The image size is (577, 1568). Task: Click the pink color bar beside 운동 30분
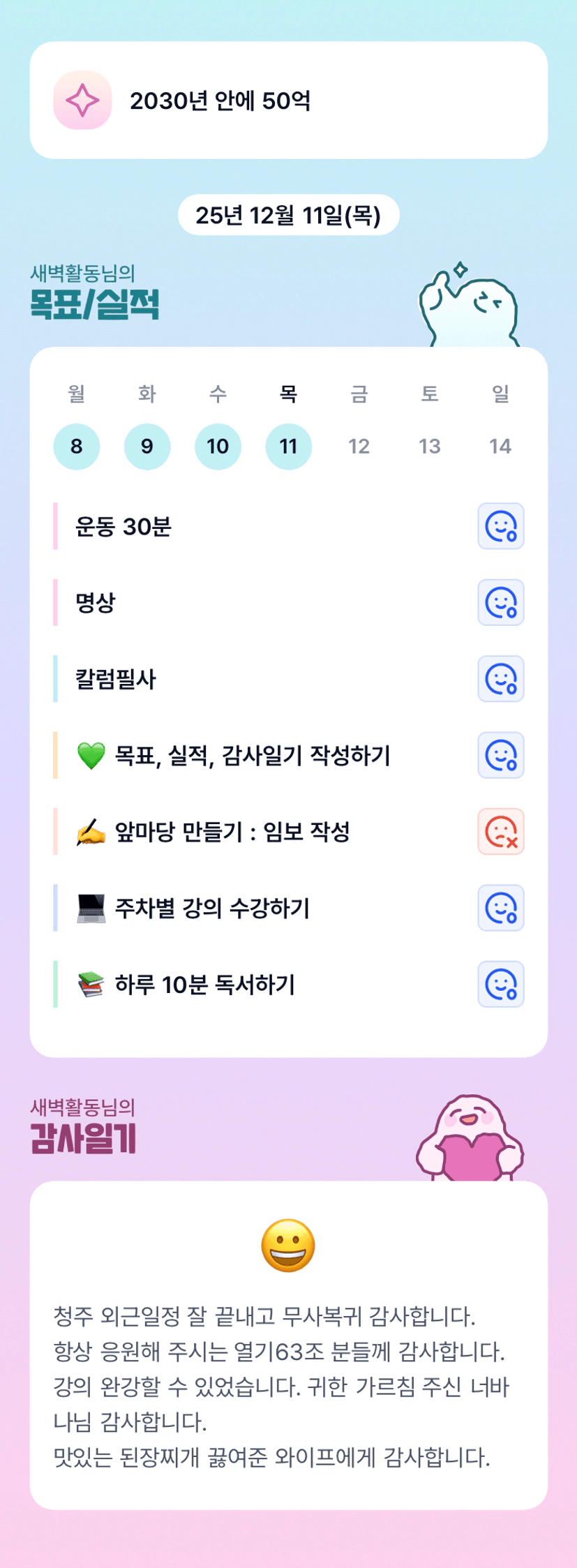(x=55, y=526)
